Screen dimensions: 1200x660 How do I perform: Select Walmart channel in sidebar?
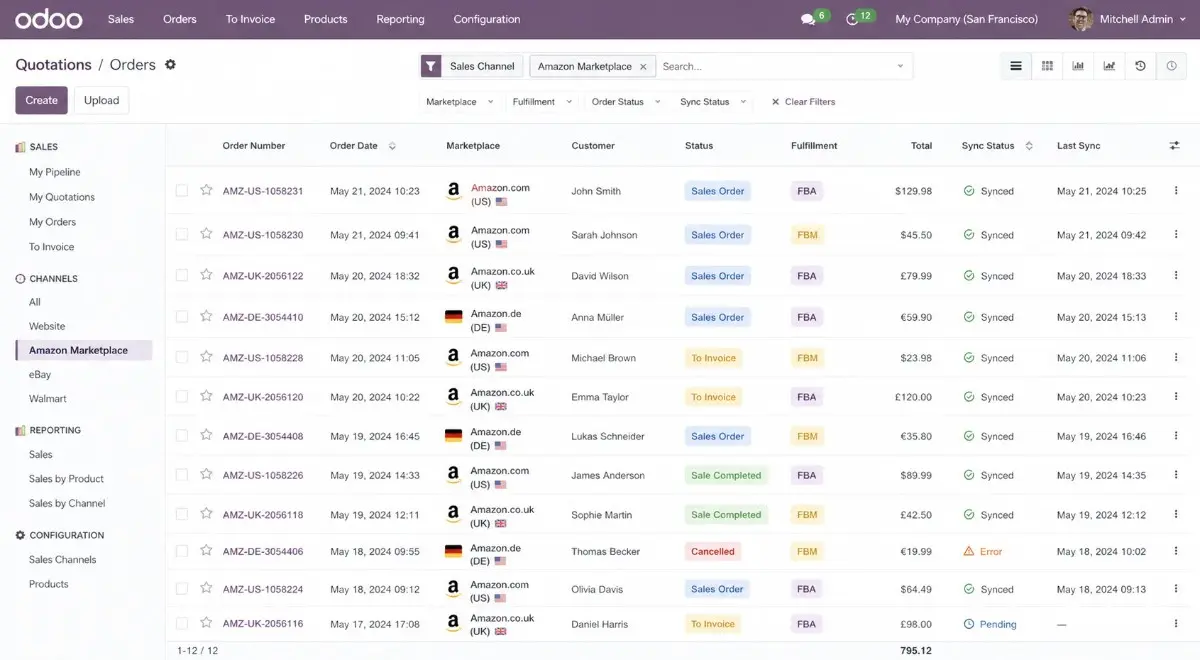[48, 398]
